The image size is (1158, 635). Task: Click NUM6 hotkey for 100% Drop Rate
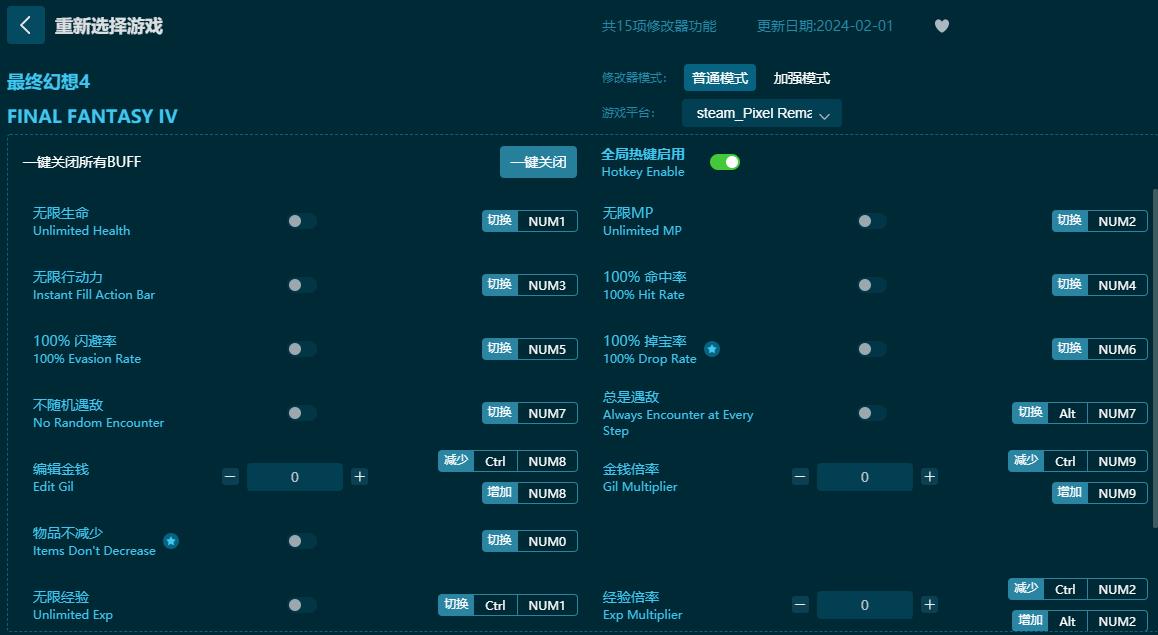[x=1117, y=349]
